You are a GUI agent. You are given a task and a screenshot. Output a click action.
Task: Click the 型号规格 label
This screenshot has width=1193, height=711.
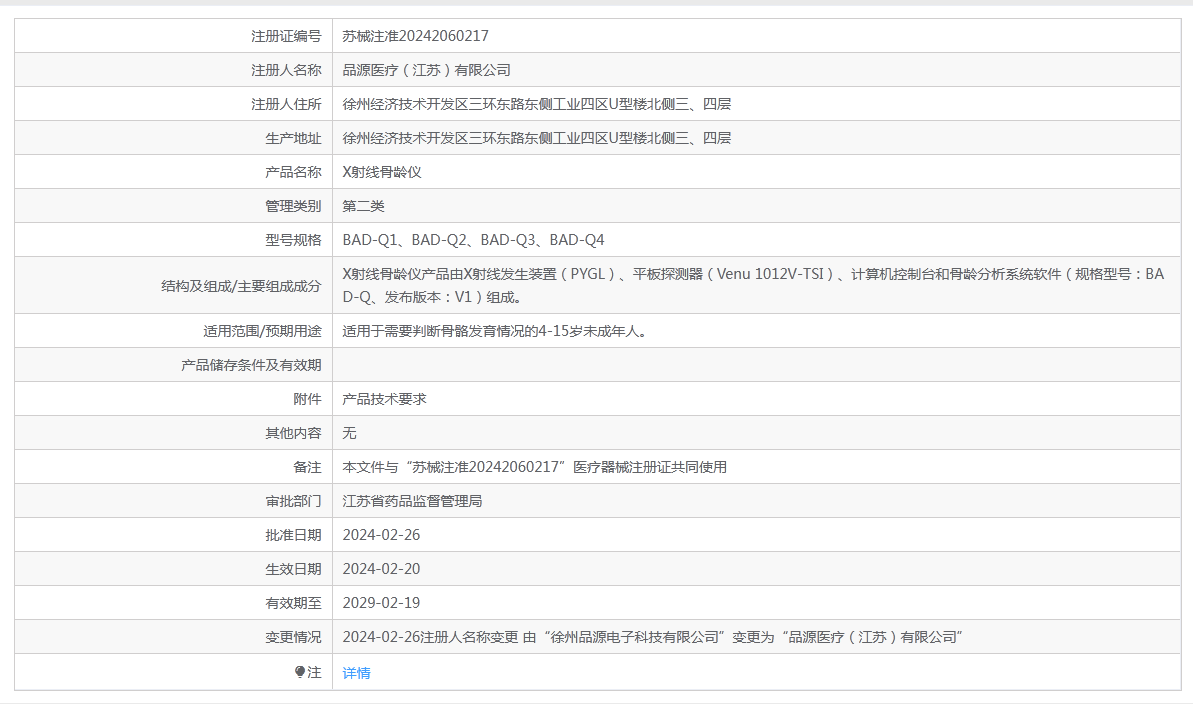click(x=293, y=240)
